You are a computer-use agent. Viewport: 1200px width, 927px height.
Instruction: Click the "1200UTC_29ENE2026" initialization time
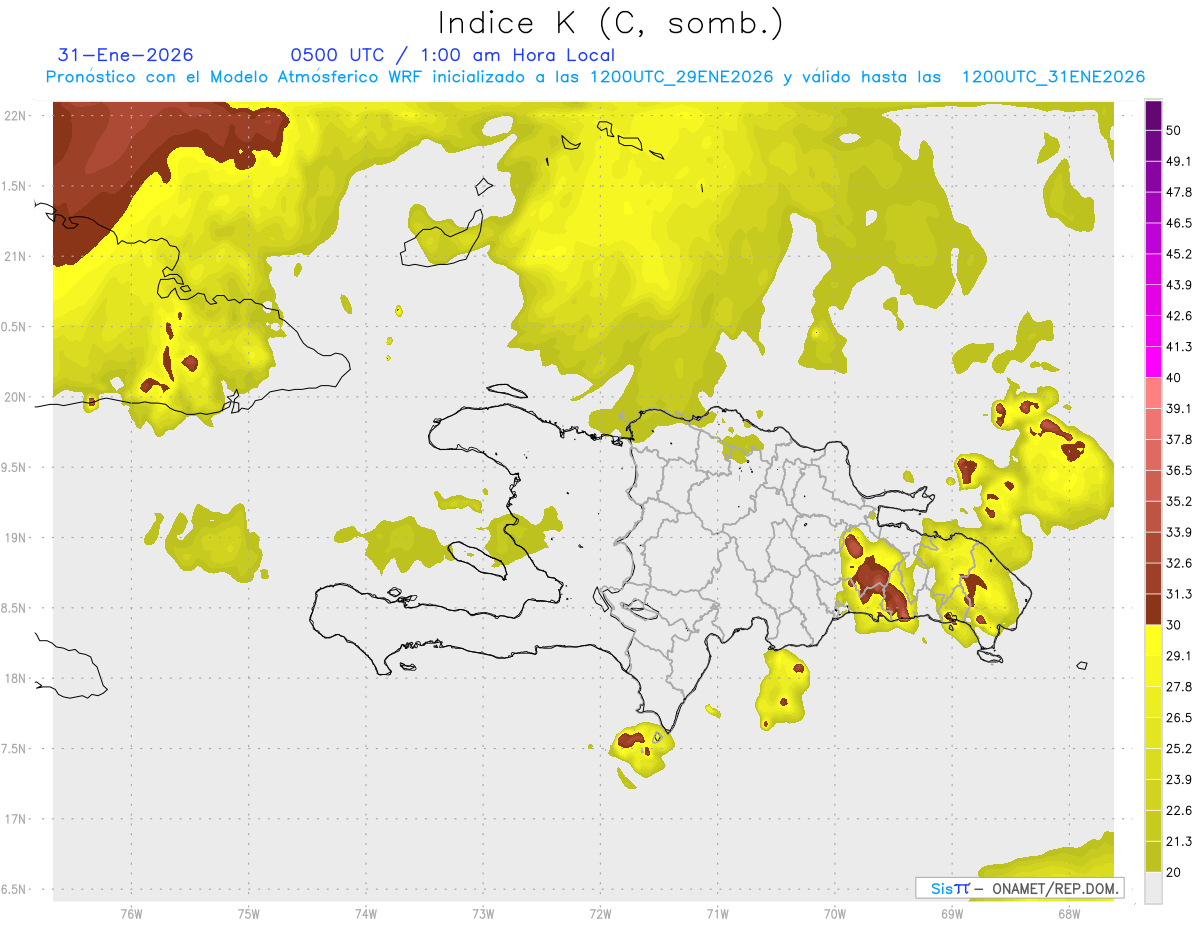tap(682, 77)
